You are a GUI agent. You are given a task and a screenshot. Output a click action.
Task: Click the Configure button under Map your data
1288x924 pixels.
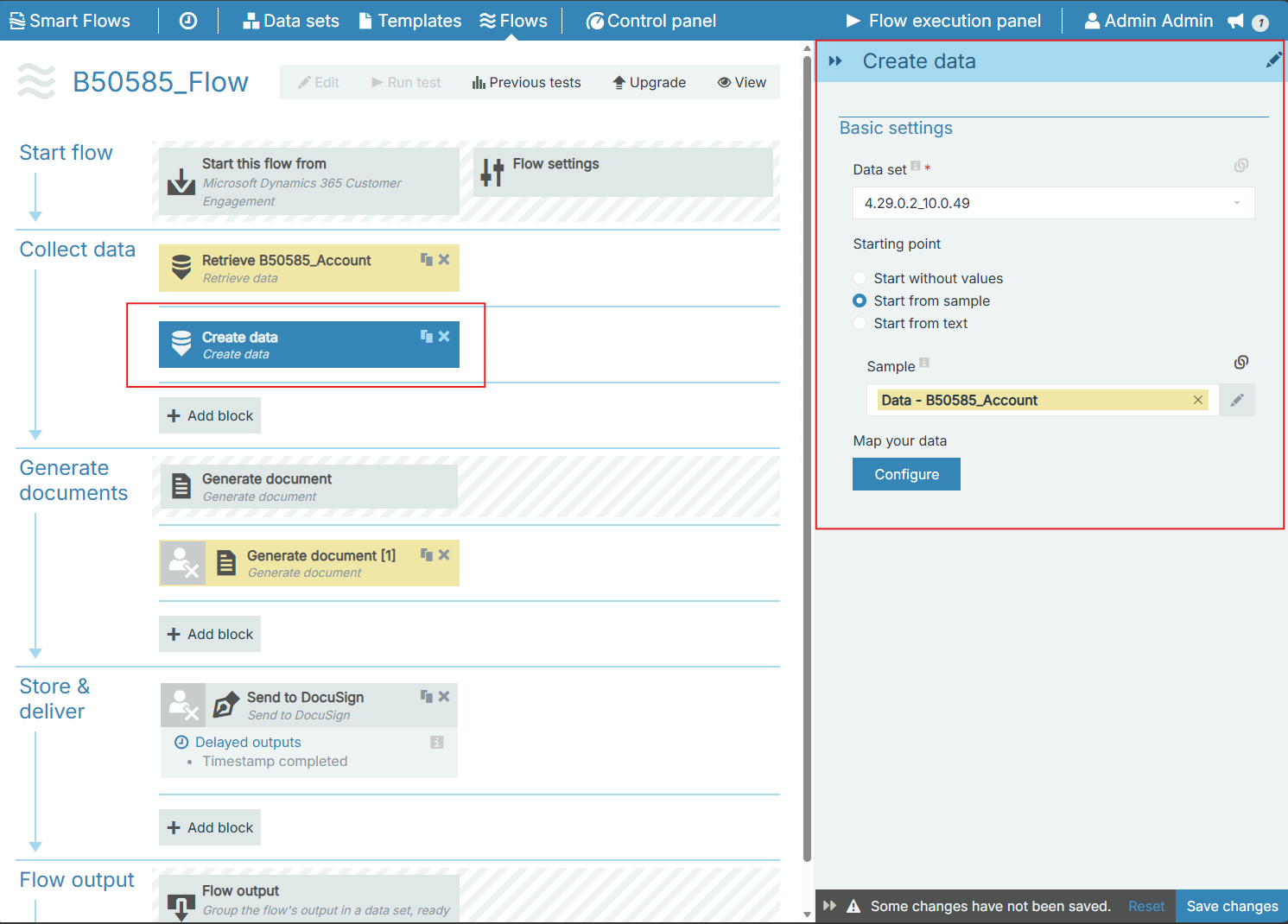click(x=906, y=474)
